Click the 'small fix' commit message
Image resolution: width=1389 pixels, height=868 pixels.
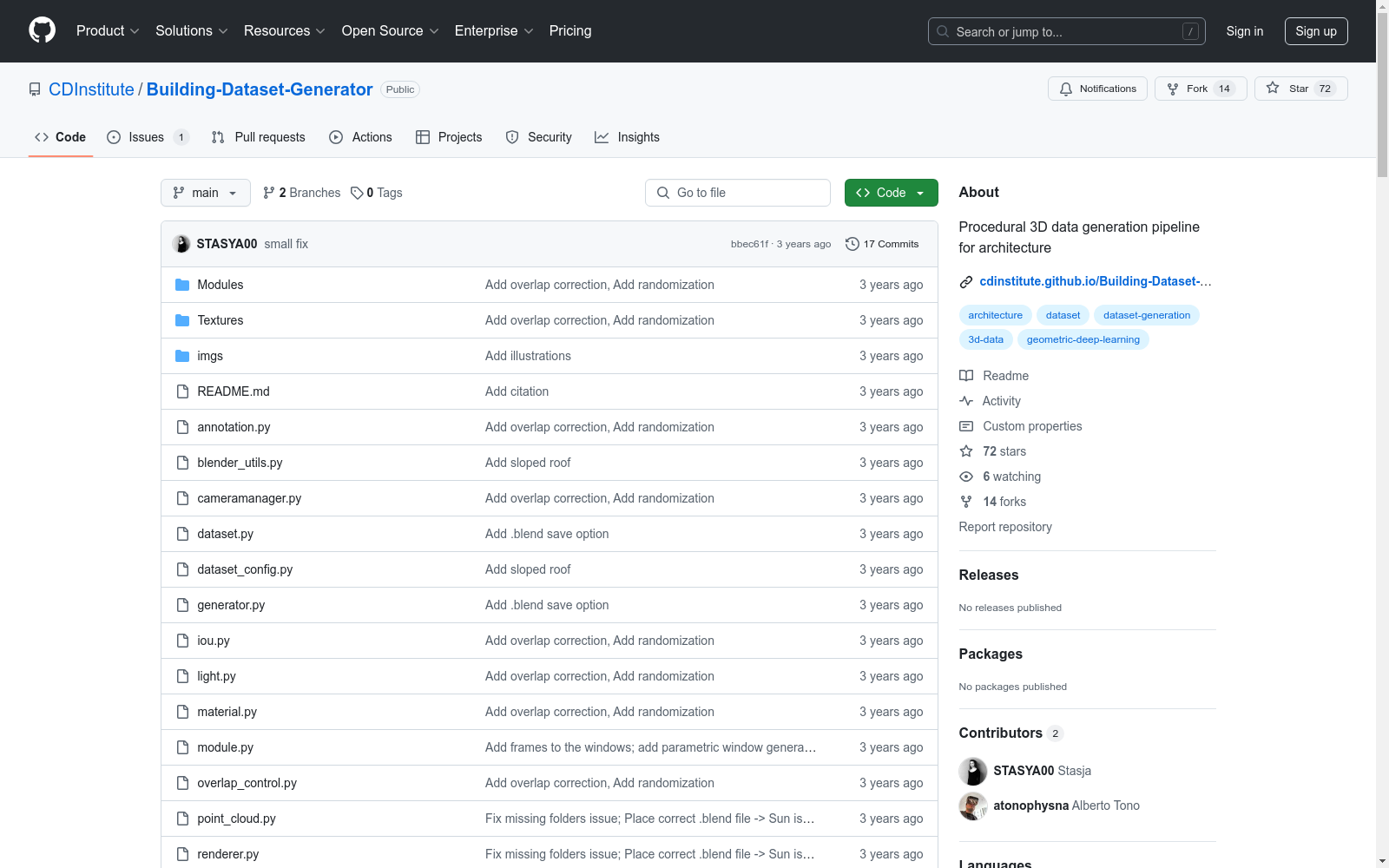[286, 244]
